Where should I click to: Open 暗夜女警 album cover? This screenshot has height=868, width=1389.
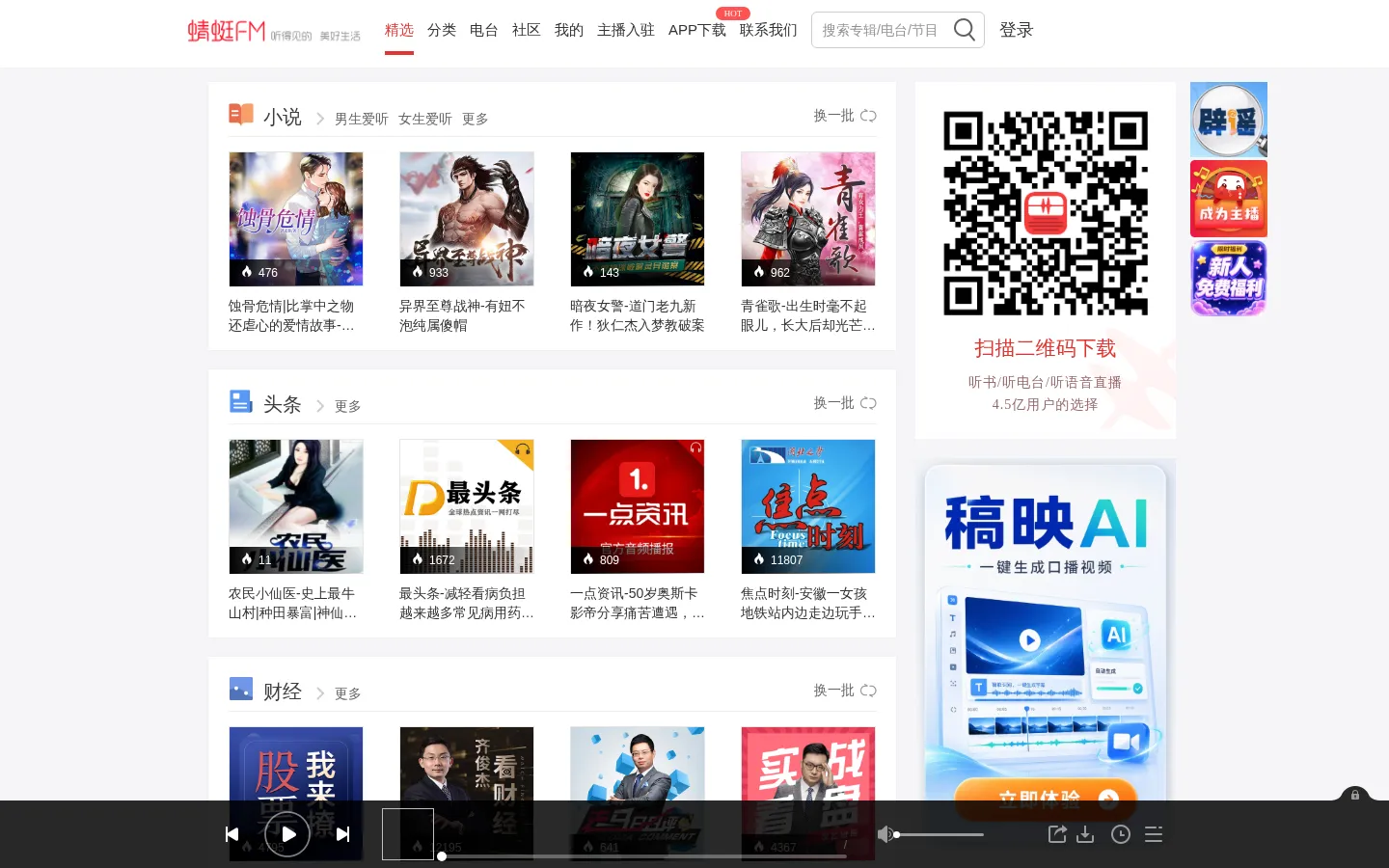(638, 219)
